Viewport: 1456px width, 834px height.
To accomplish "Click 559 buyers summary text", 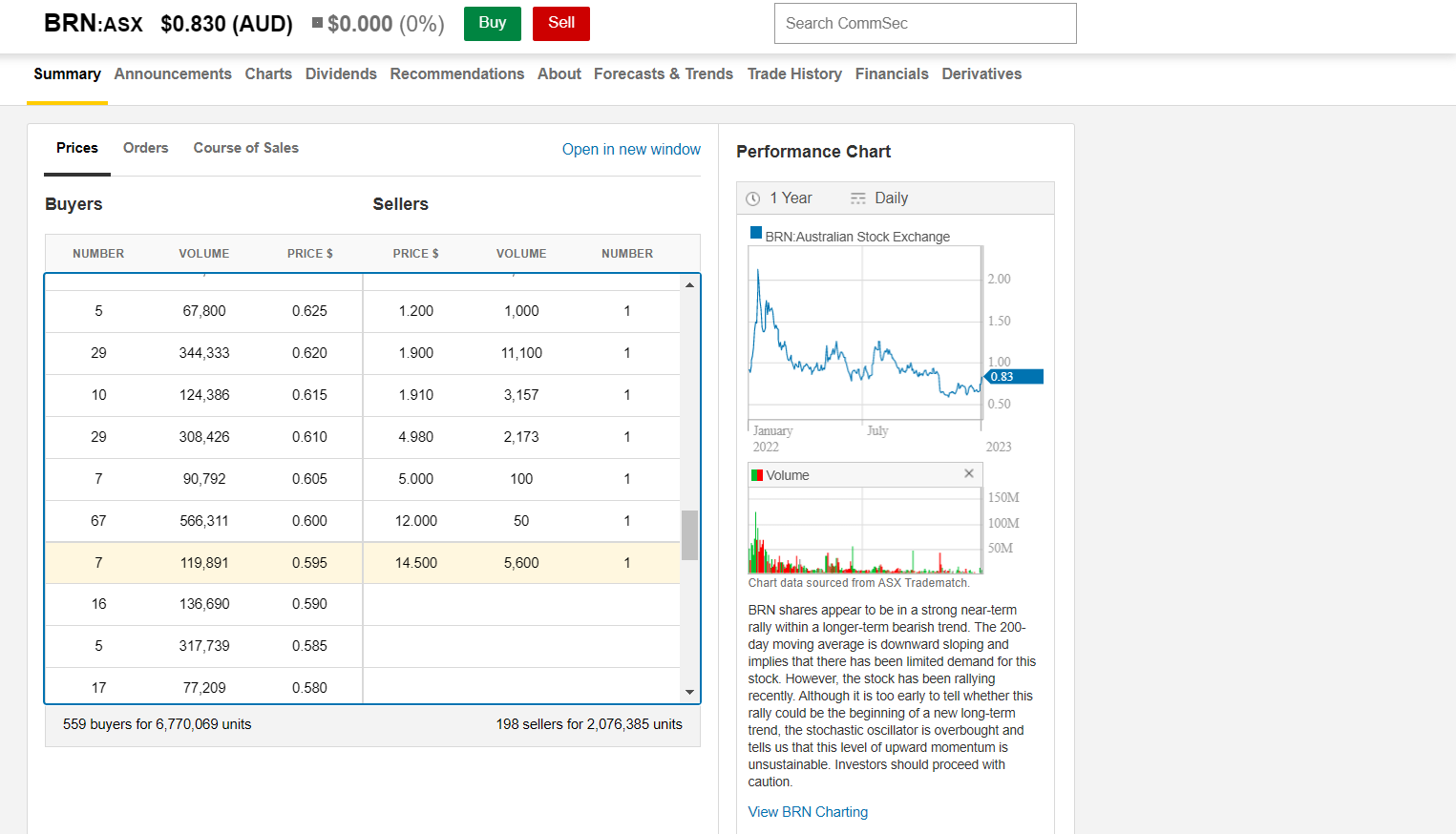I will pyautogui.click(x=158, y=724).
